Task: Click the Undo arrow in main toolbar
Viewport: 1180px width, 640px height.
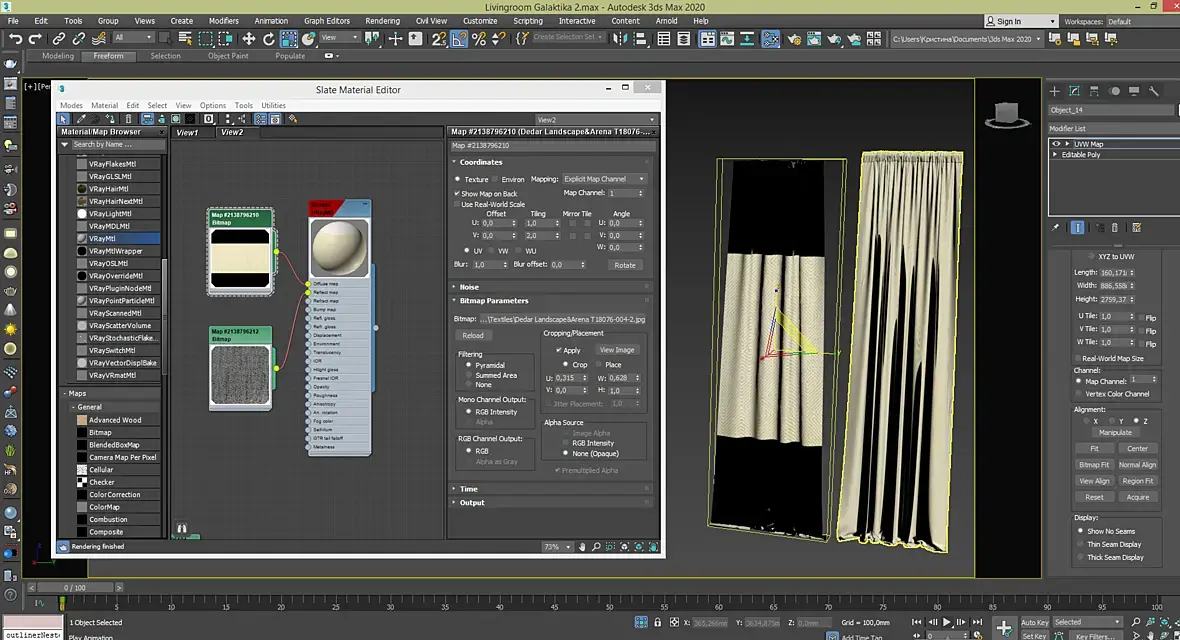Action: pos(15,38)
